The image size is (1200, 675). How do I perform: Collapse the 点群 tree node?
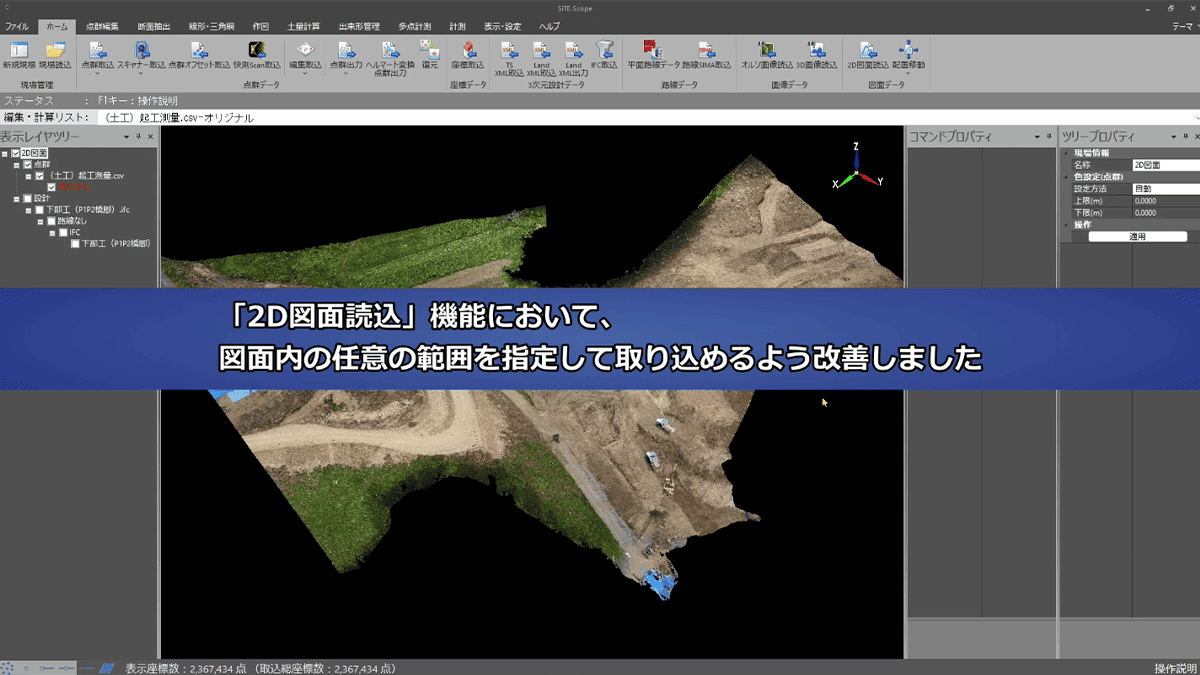coord(15,165)
